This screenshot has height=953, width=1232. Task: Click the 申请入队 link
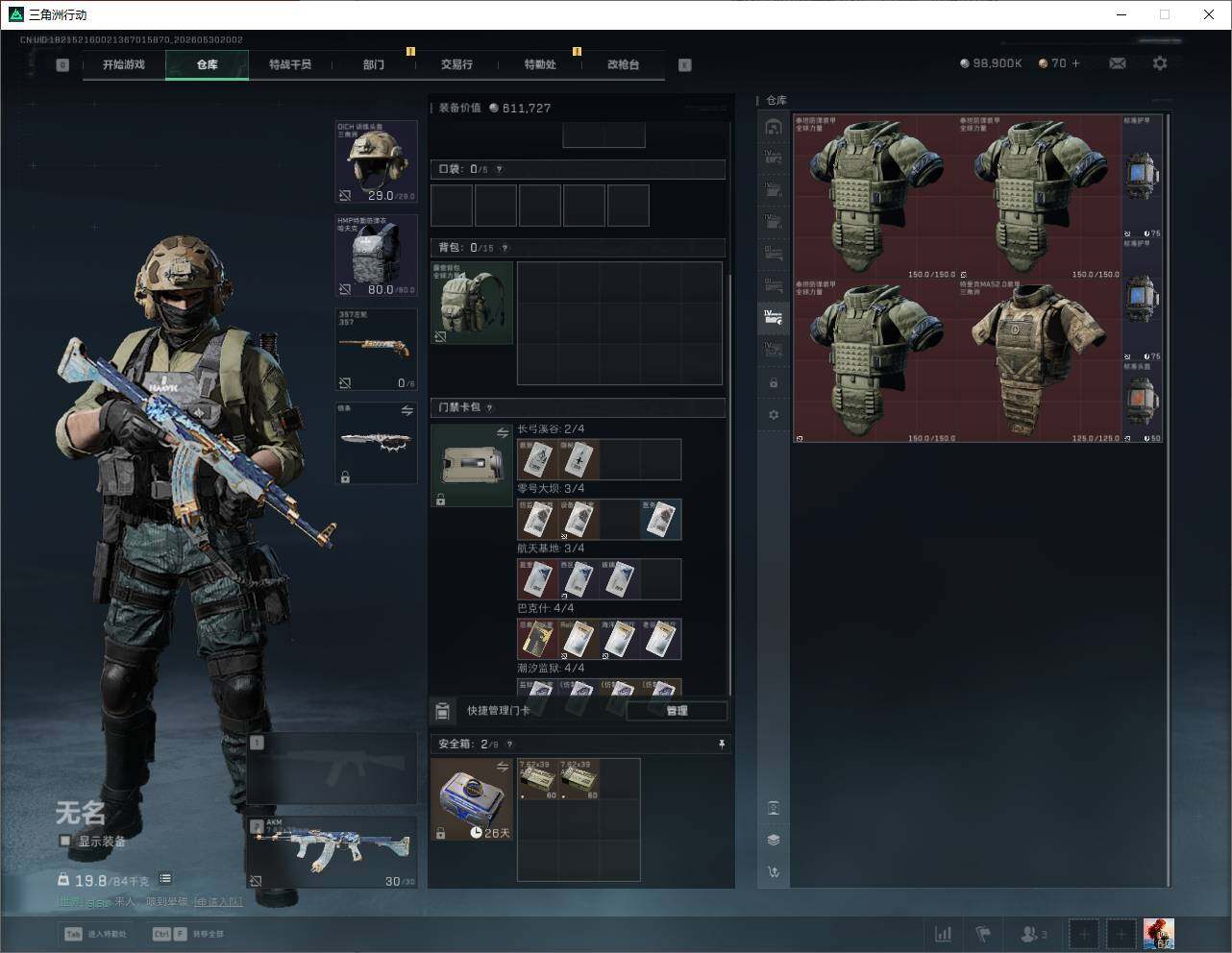(218, 902)
